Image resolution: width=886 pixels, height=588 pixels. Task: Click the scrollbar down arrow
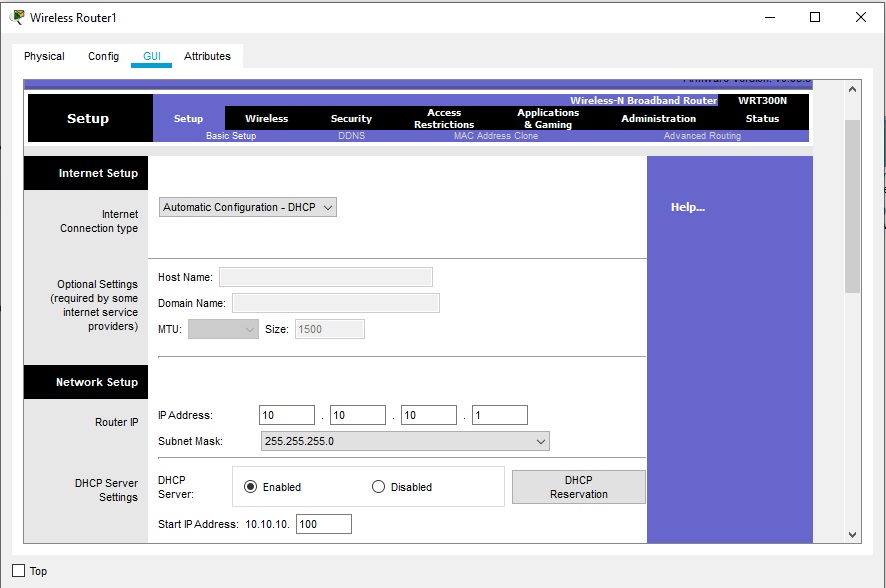[853, 534]
